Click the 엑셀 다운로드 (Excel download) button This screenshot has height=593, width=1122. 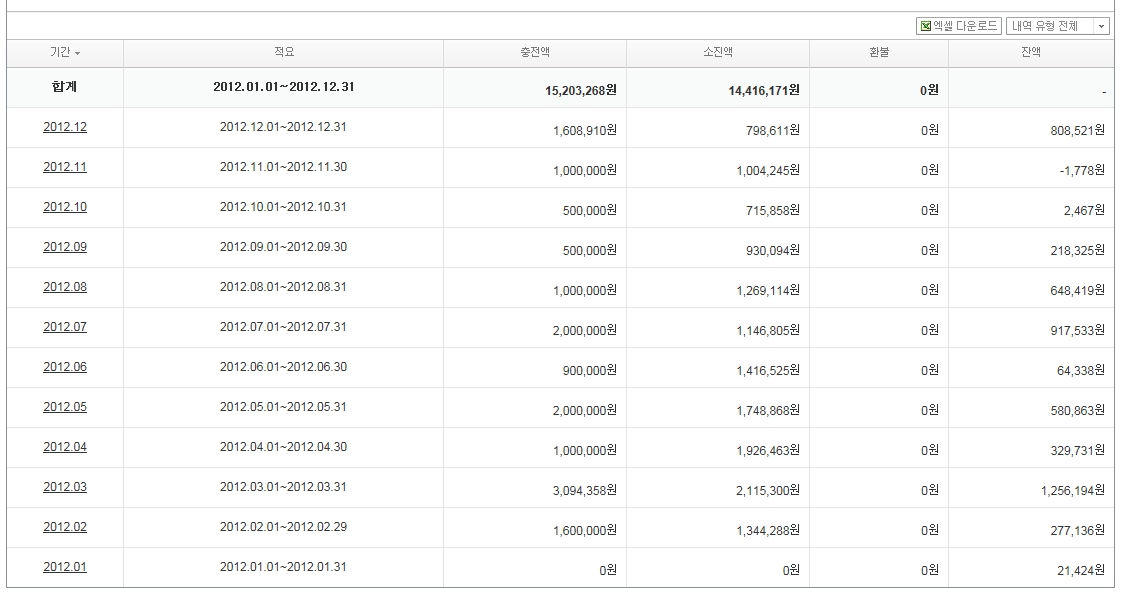click(959, 26)
